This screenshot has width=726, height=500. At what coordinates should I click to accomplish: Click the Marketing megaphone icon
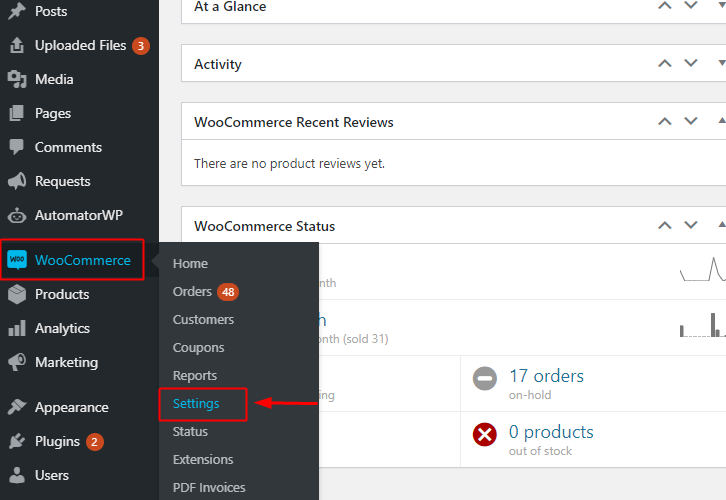17,362
